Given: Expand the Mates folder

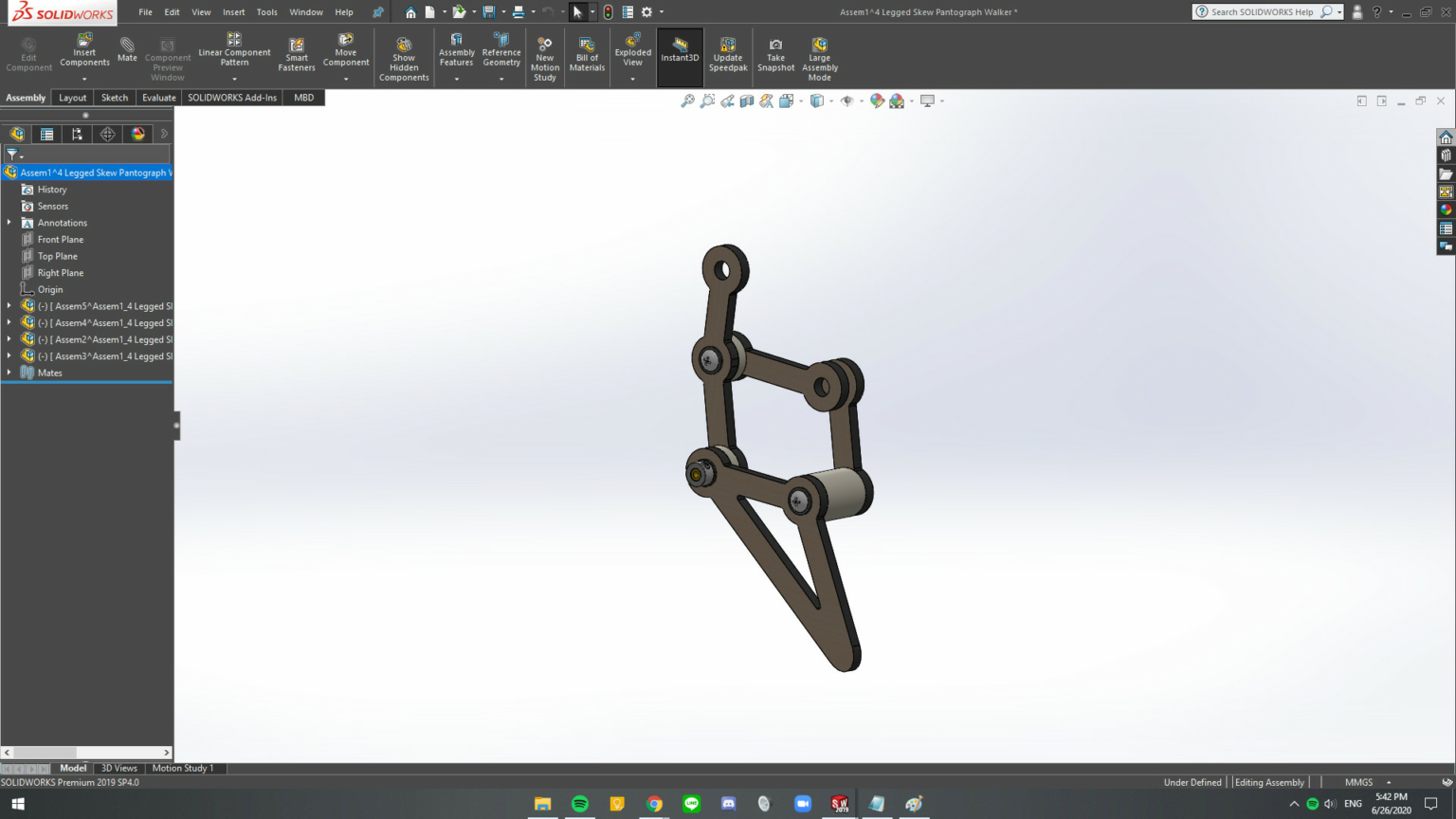Looking at the screenshot, I should [9, 373].
